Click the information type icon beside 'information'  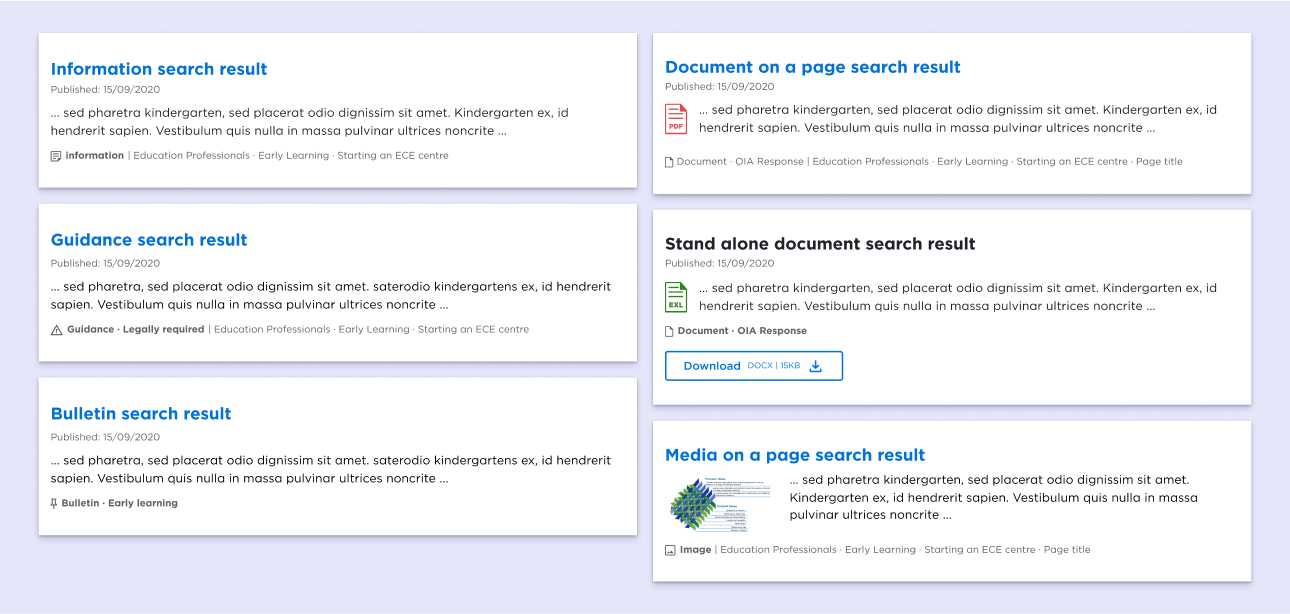click(56, 156)
